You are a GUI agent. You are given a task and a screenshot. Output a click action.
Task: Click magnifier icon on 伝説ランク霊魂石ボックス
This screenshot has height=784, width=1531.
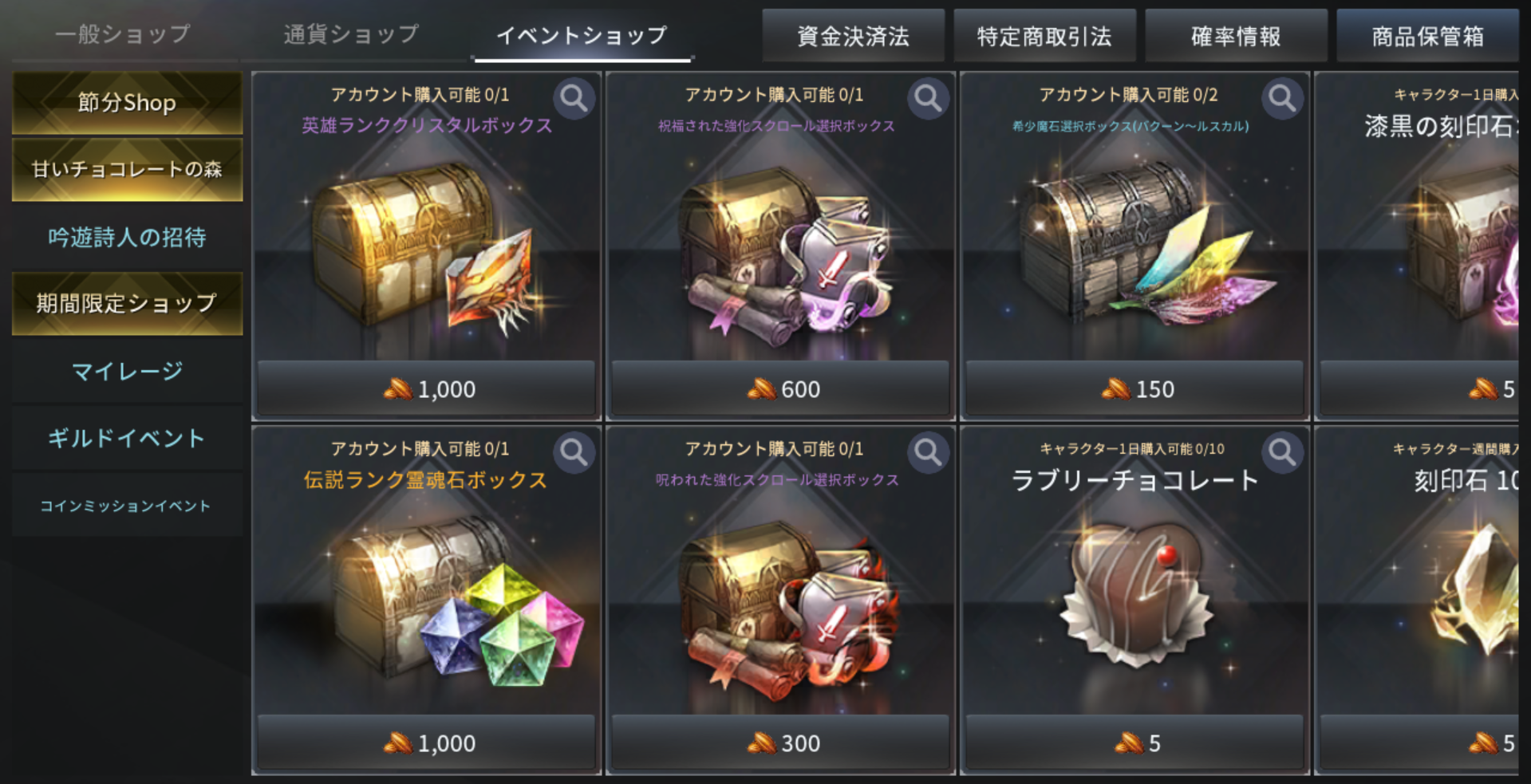(x=574, y=452)
